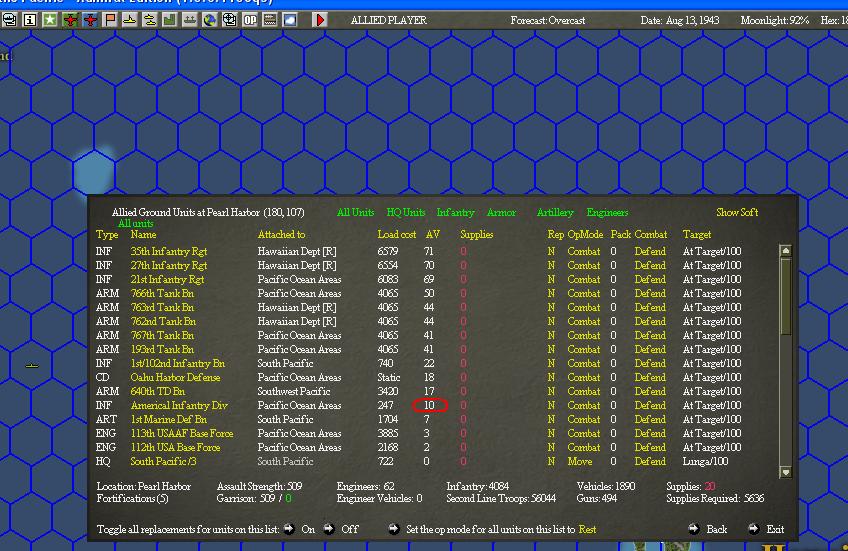Sort by Load cost column
The height and width of the screenshot is (551, 848).
tap(396, 235)
